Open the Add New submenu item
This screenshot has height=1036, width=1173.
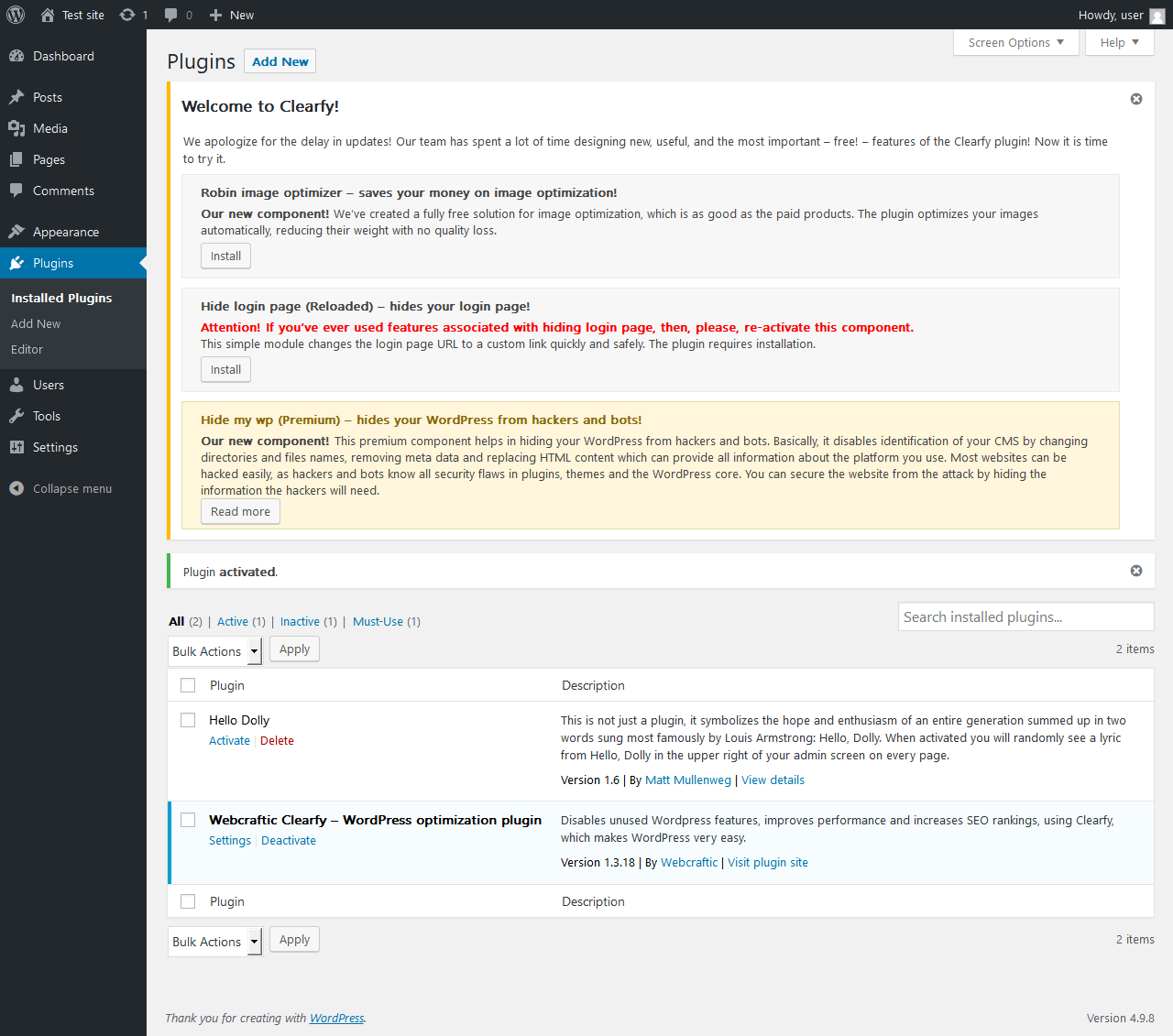(x=36, y=323)
